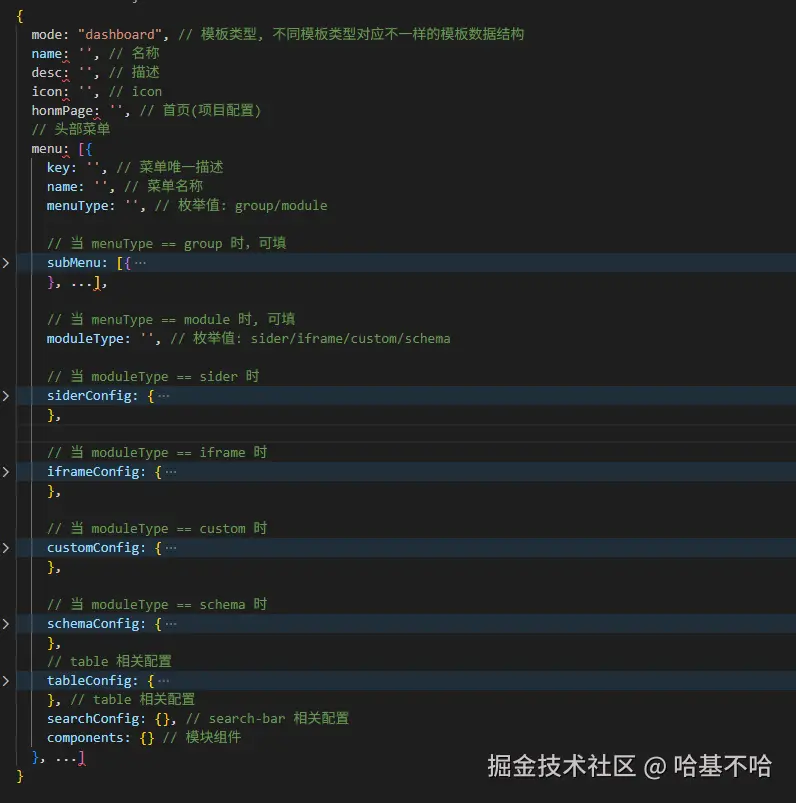796x803 pixels.
Task: Click the standalone '// table 相关配置' comment line
Action: pyautogui.click(x=109, y=662)
